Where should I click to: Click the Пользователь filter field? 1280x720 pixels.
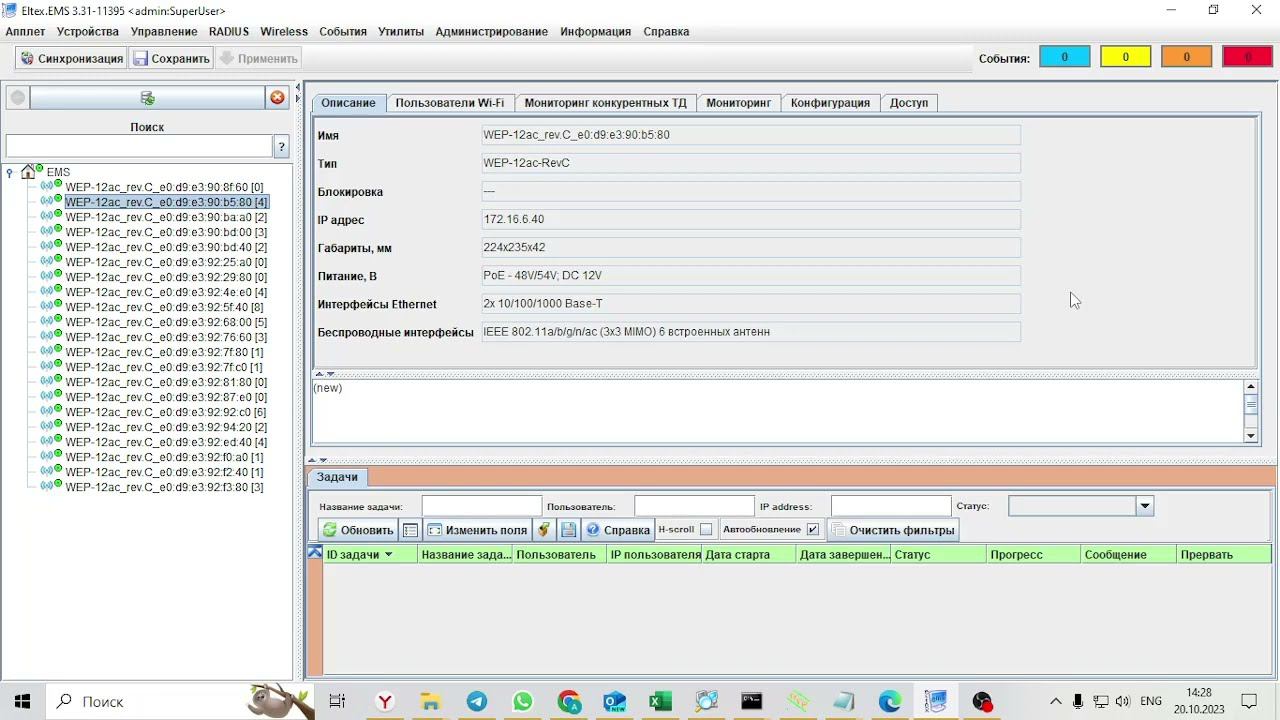(x=694, y=506)
